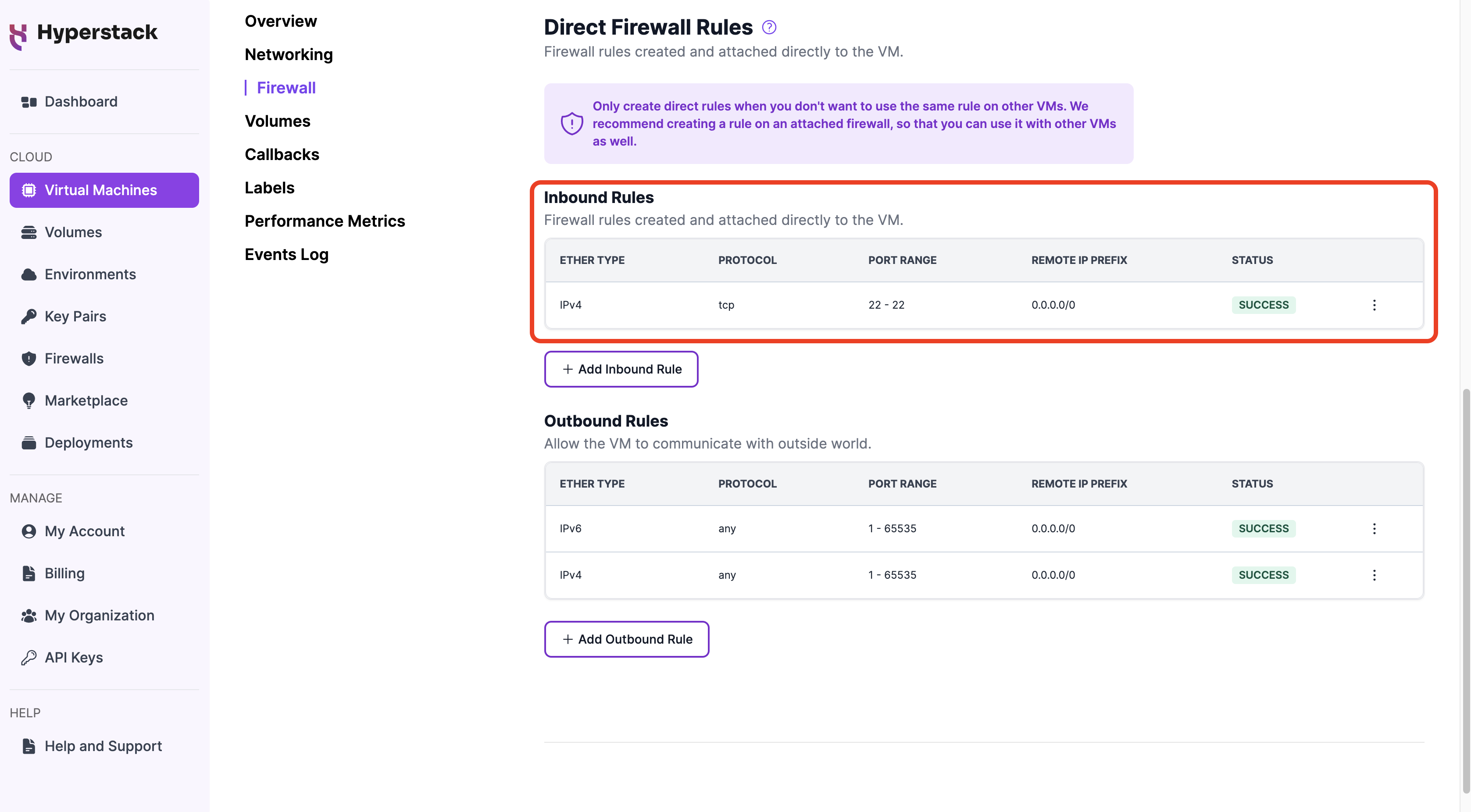Screen dimensions: 1471x812
Task: Open Help and Support page
Action: pyautogui.click(x=104, y=746)
